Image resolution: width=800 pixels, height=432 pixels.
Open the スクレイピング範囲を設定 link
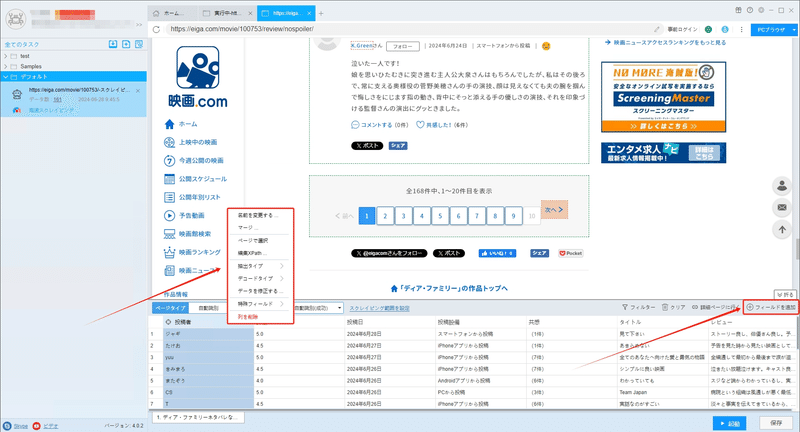point(379,308)
